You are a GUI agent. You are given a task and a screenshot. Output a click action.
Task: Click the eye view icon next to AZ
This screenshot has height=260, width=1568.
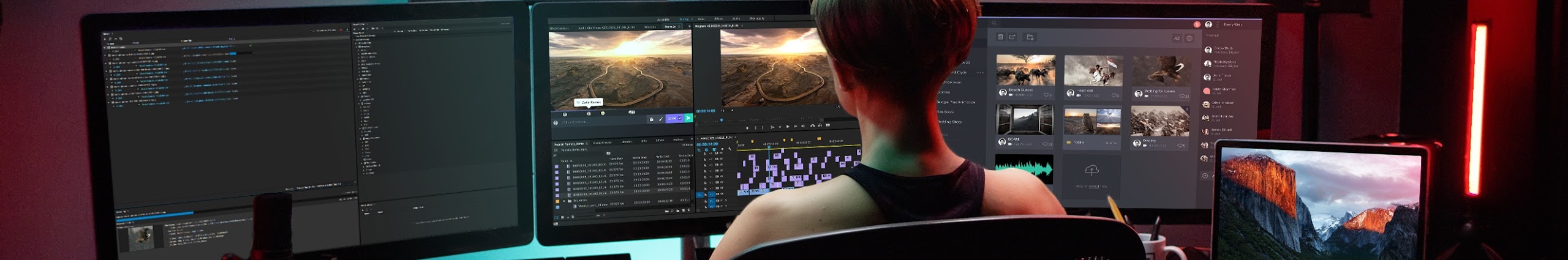[x=1189, y=39]
